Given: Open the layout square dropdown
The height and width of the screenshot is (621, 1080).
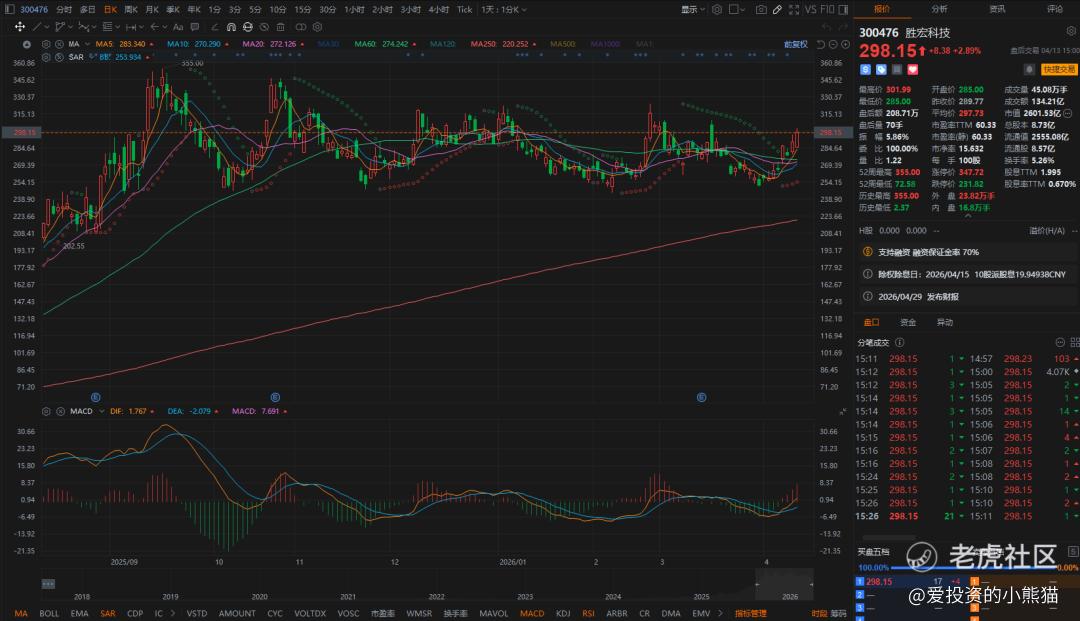Looking at the screenshot, I should (738, 10).
